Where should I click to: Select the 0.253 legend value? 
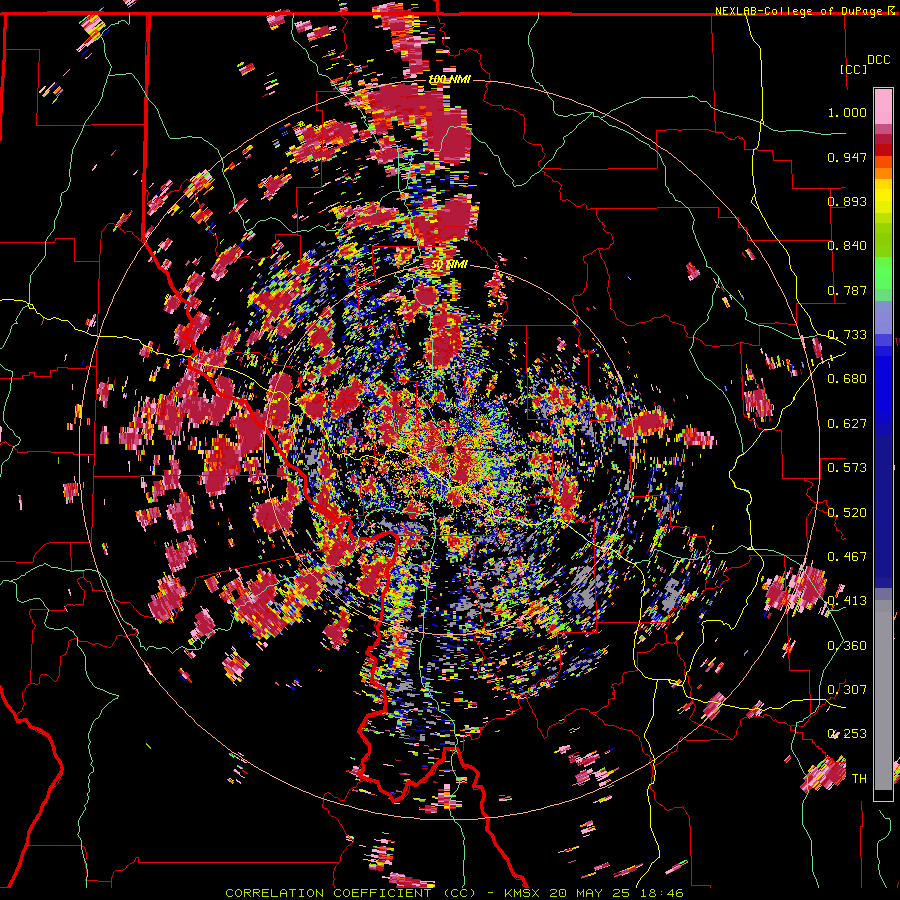click(x=847, y=734)
